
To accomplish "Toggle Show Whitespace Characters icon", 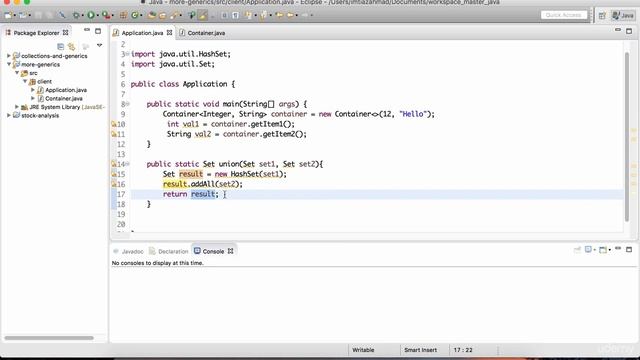I will coord(236,15).
